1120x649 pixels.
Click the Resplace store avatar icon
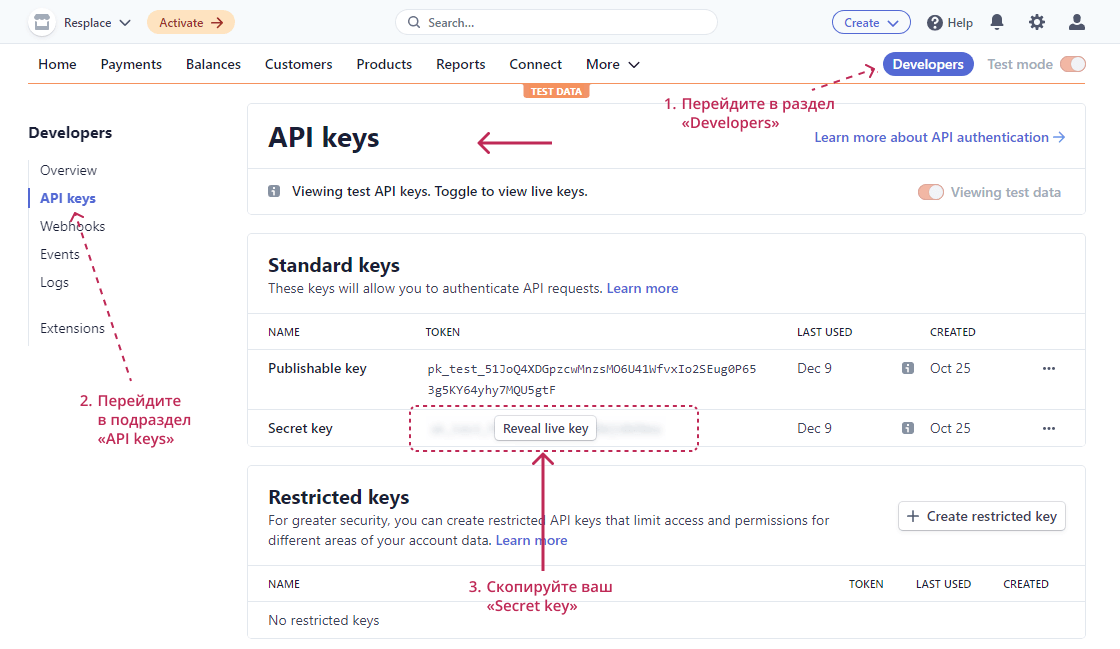[x=42, y=23]
